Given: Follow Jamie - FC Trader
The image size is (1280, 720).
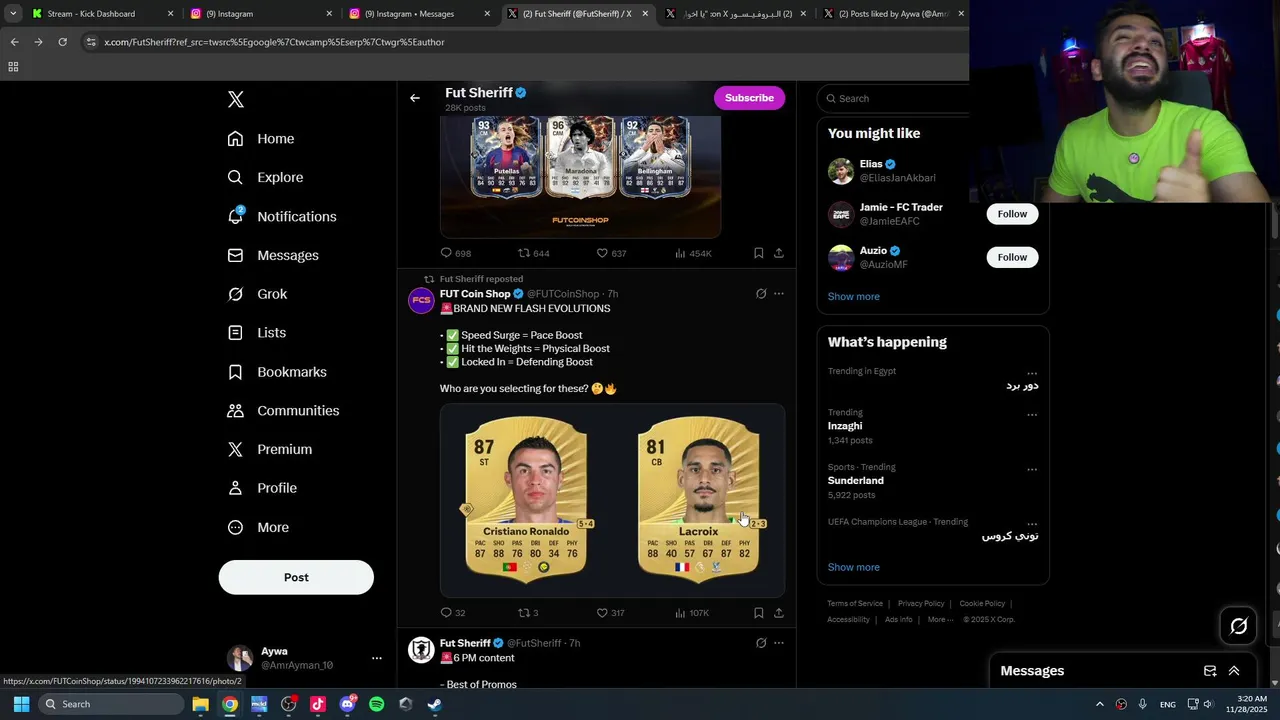Looking at the screenshot, I should coord(1012,214).
